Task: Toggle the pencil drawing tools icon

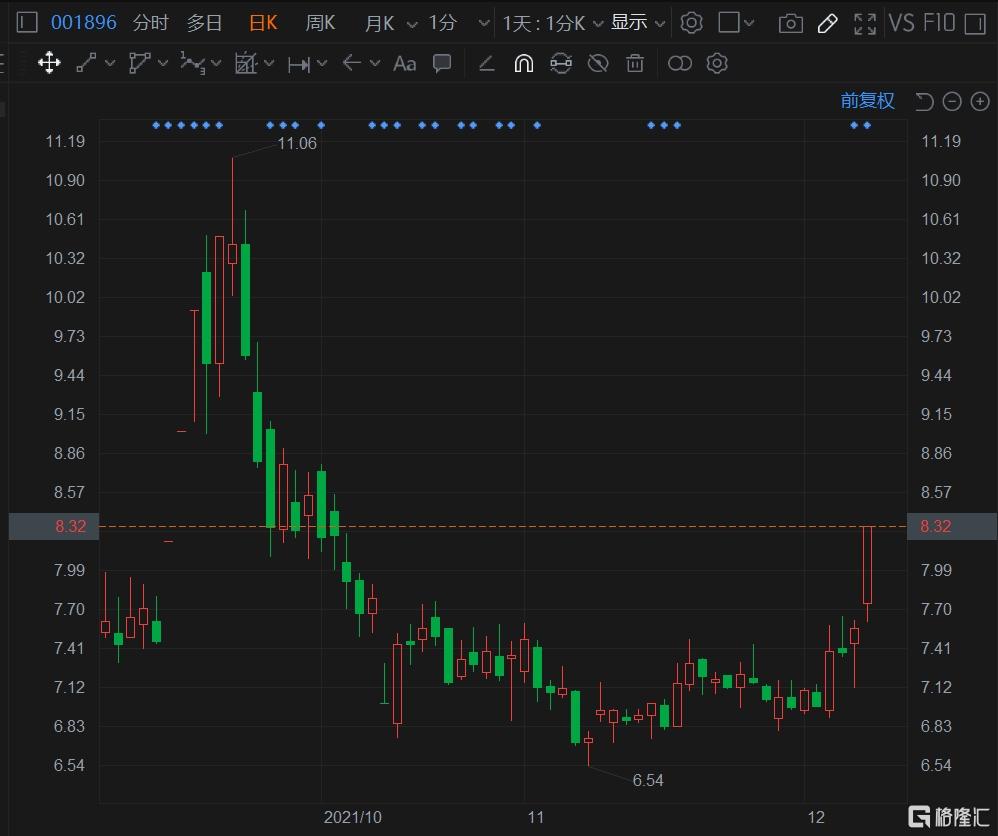Action: pos(827,24)
